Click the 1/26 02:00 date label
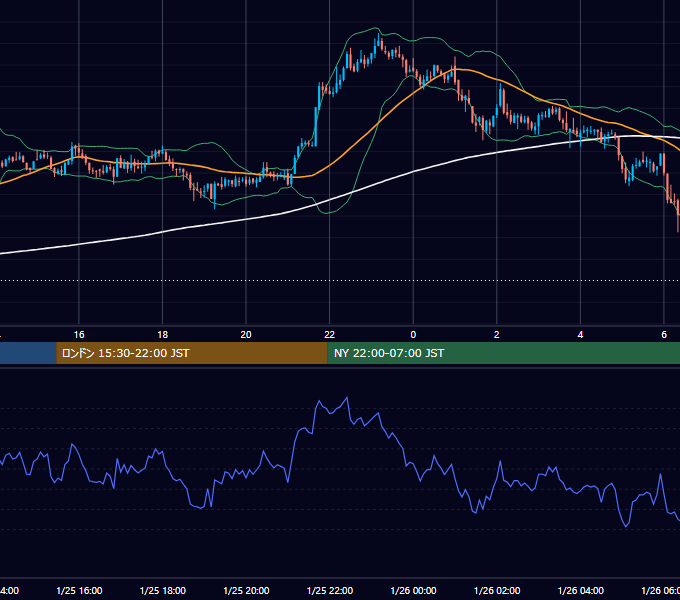Screen dimensions: 680x600 (497, 590)
